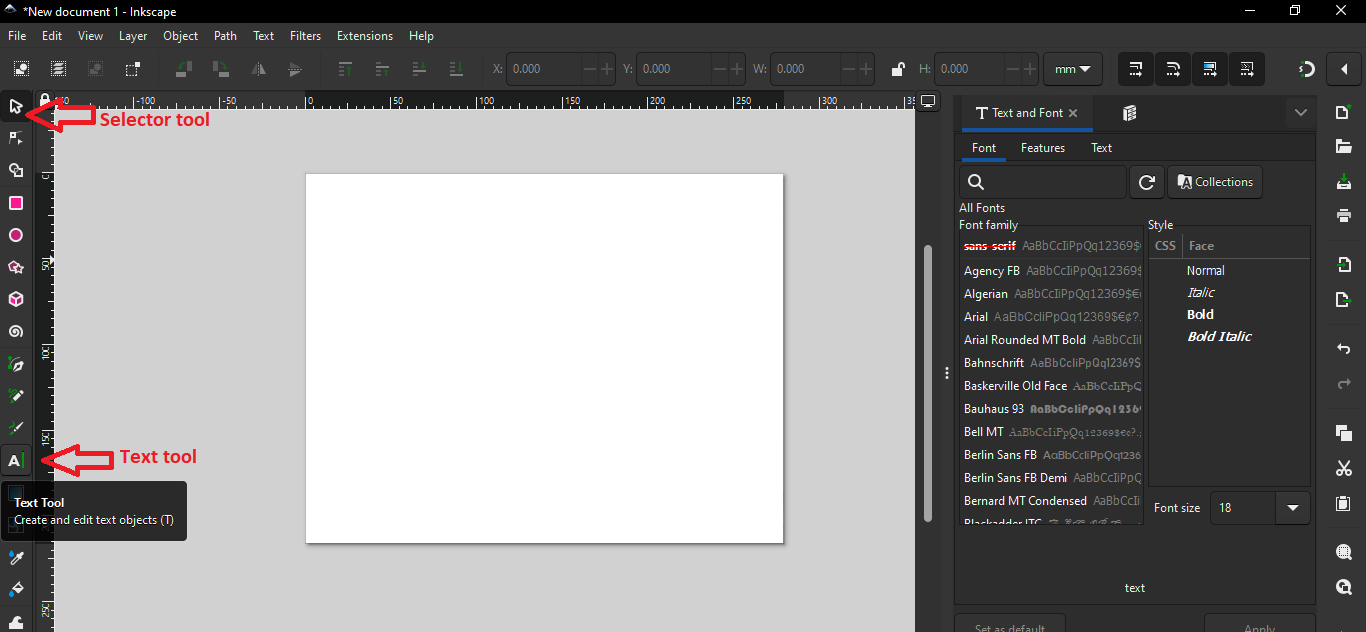1366x632 pixels.
Task: Click the font search field
Action: 1042,182
